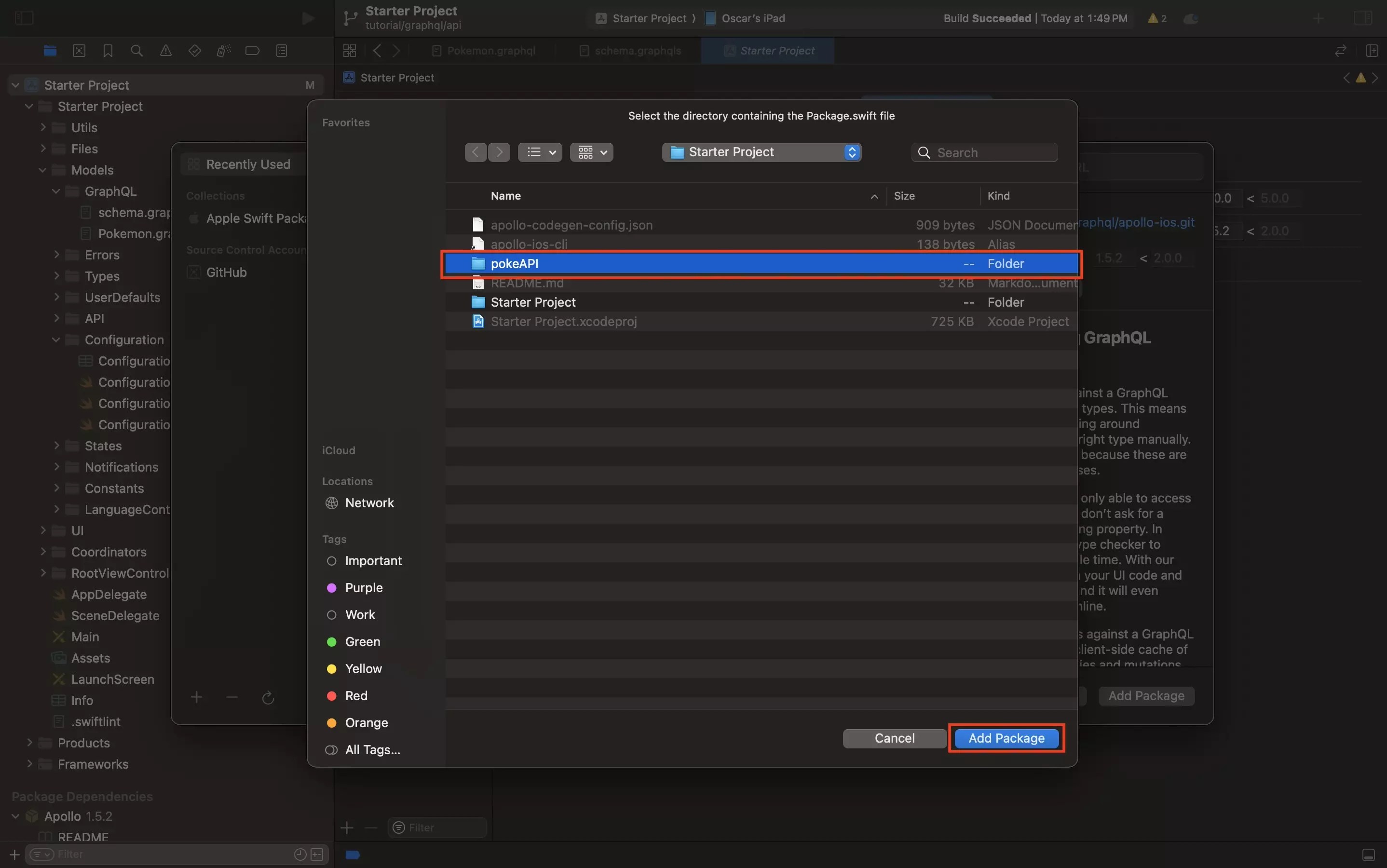Screen dimensions: 1387x868
Task: Select the Purple tag in sidebar
Action: (x=364, y=588)
